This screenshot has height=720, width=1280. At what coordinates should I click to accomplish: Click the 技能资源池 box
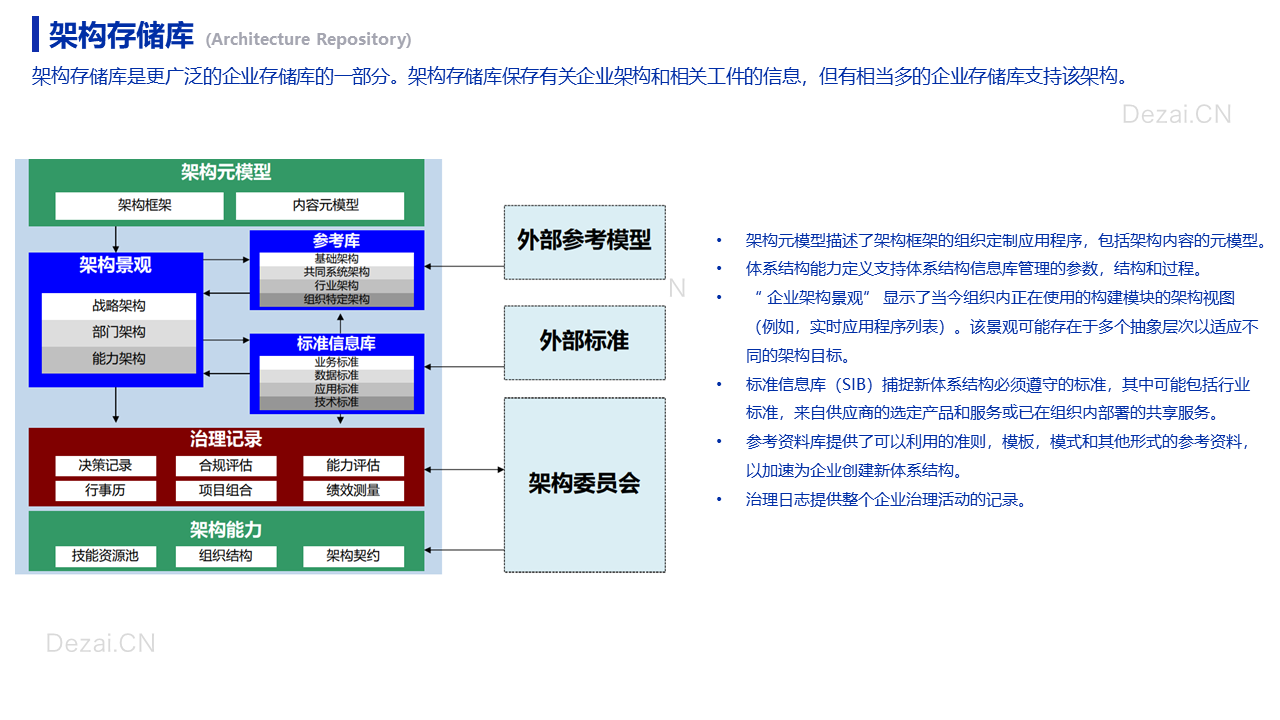(106, 556)
